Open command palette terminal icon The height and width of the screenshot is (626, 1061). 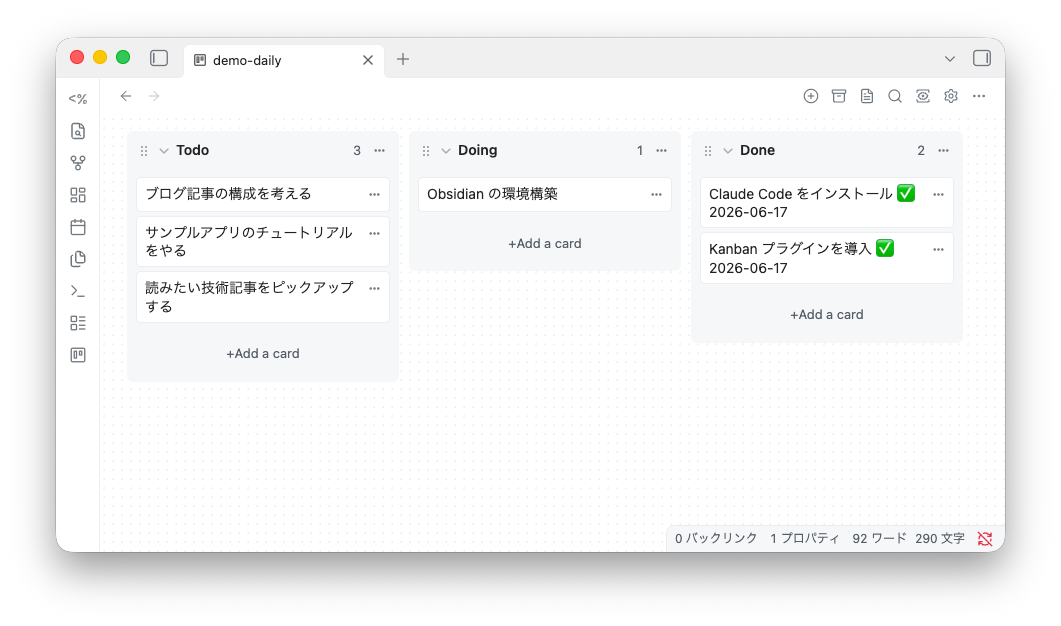[x=78, y=291]
